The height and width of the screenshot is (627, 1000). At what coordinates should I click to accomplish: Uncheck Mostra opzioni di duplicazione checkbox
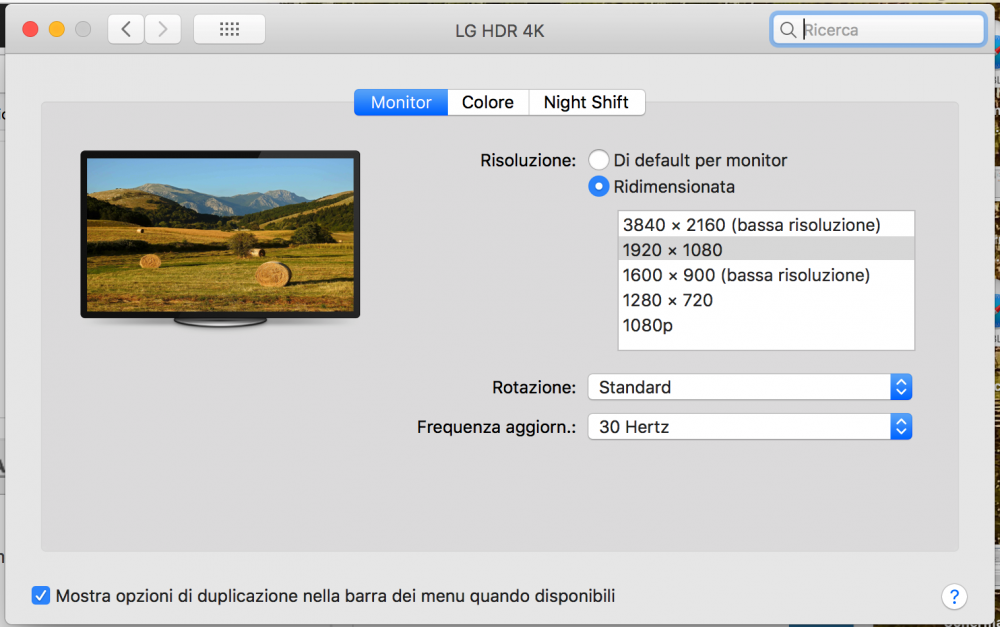[x=41, y=596]
